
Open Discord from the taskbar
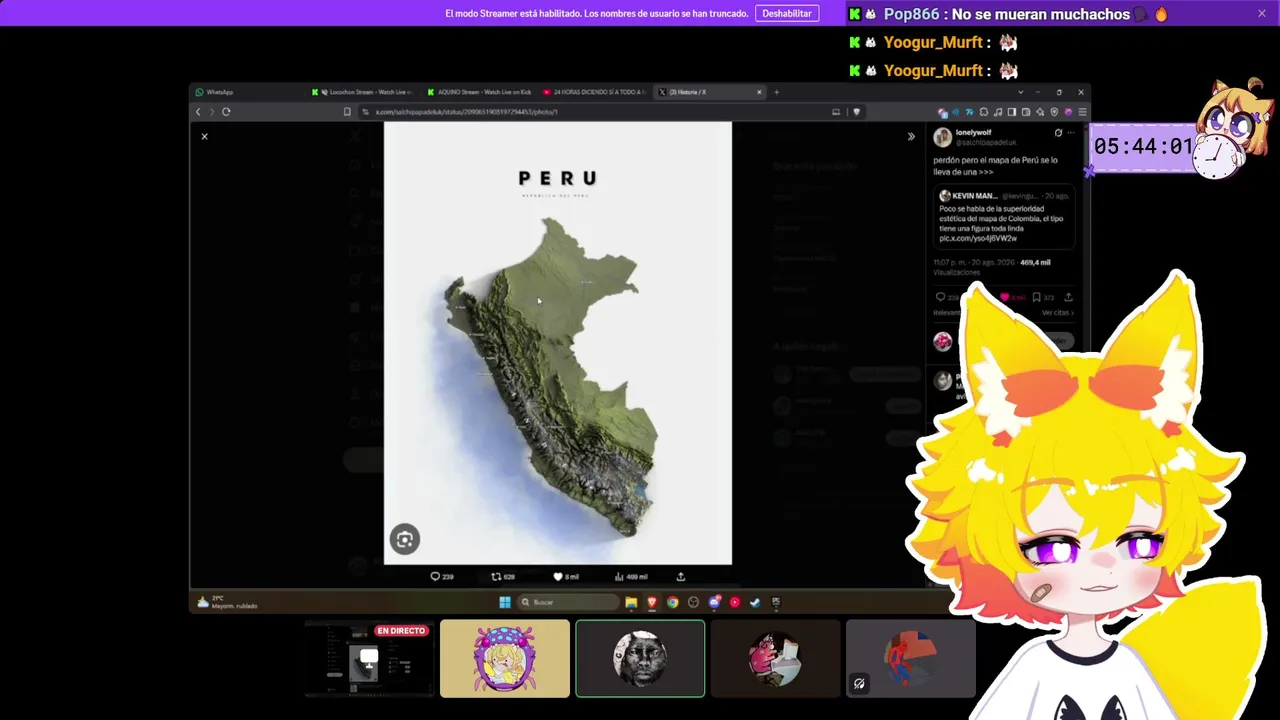714,602
